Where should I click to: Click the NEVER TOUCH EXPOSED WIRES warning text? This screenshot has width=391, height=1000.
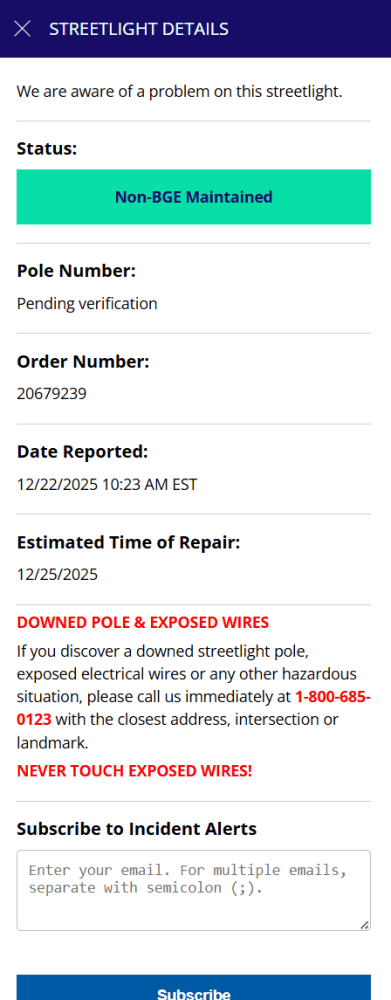coord(135,771)
